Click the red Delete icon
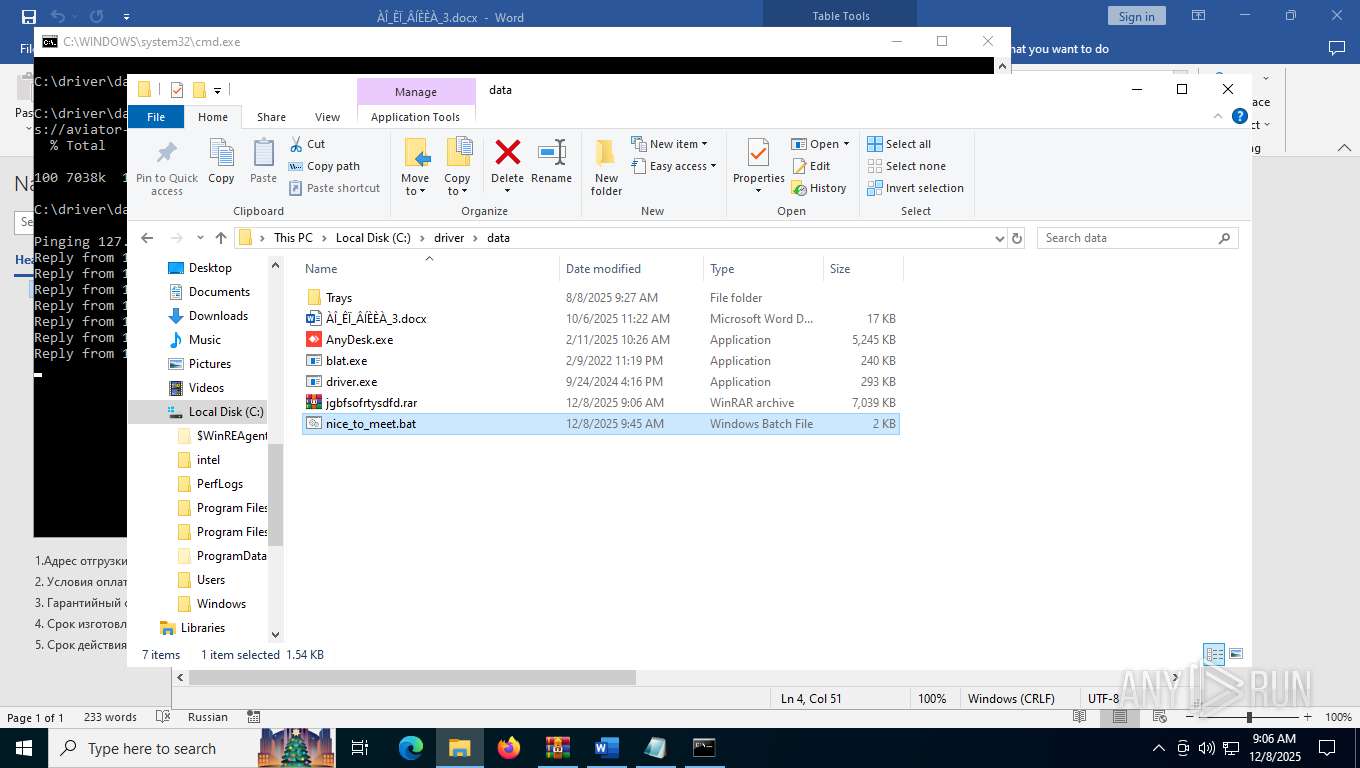Screen dimensions: 1360x768 pyautogui.click(x=507, y=153)
